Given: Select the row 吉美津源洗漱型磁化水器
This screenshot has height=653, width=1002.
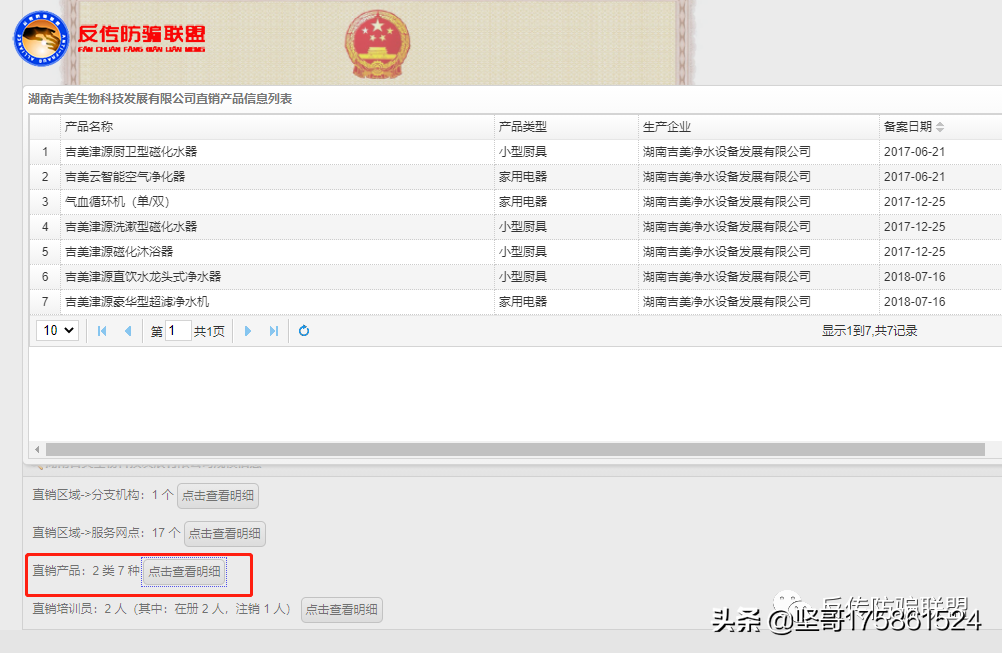Looking at the screenshot, I should (515, 227).
